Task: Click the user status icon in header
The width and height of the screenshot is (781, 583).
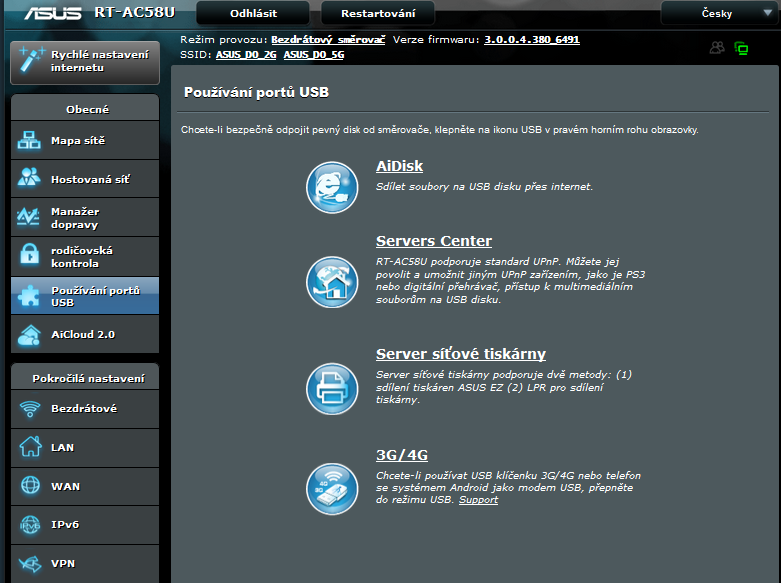Action: coord(717,47)
